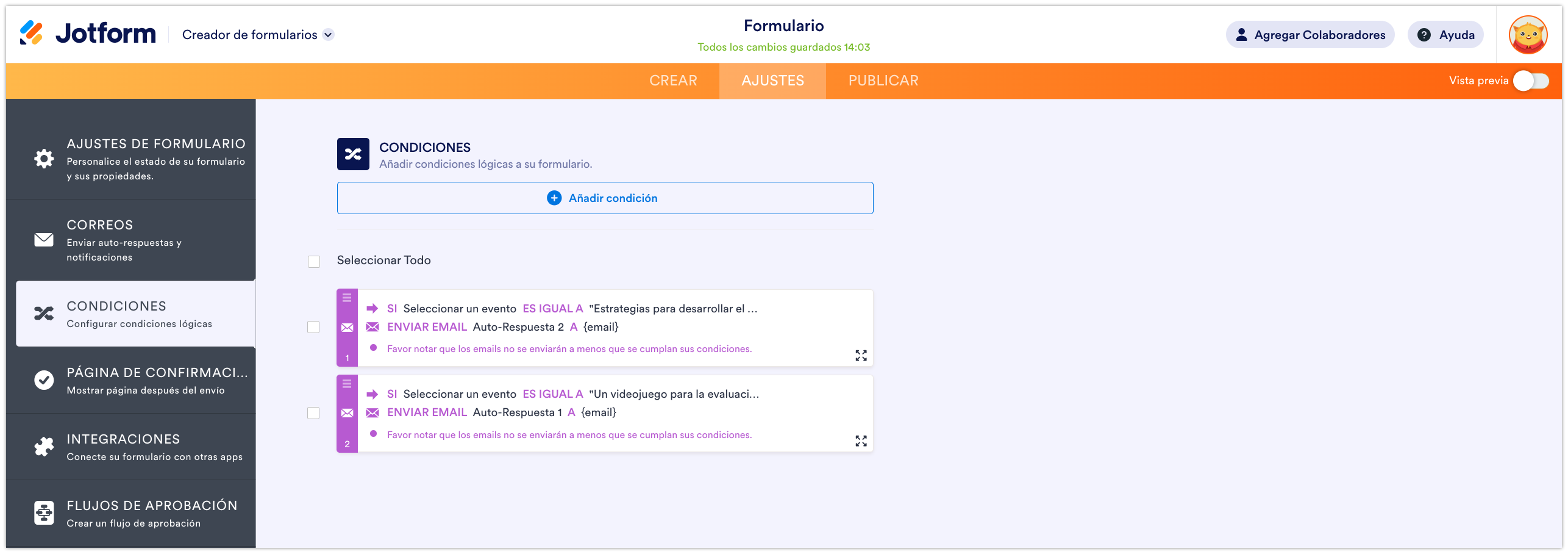This screenshot has width=1568, height=554.
Task: Click the purple drag handle of condition 2
Action: [x=347, y=384]
